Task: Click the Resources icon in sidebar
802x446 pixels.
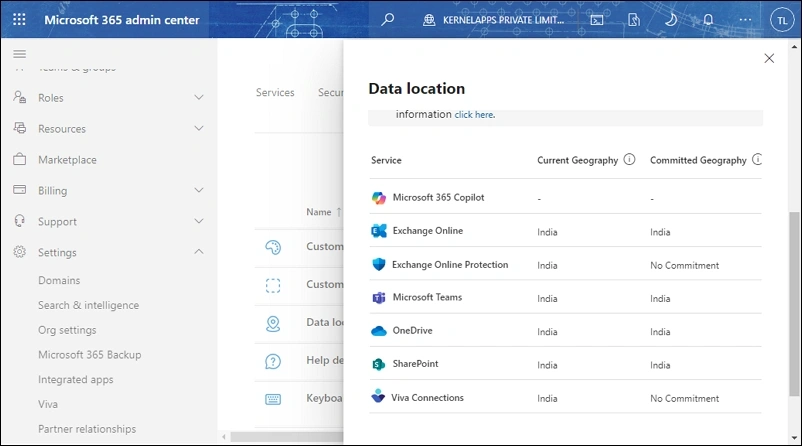Action: tap(19, 128)
